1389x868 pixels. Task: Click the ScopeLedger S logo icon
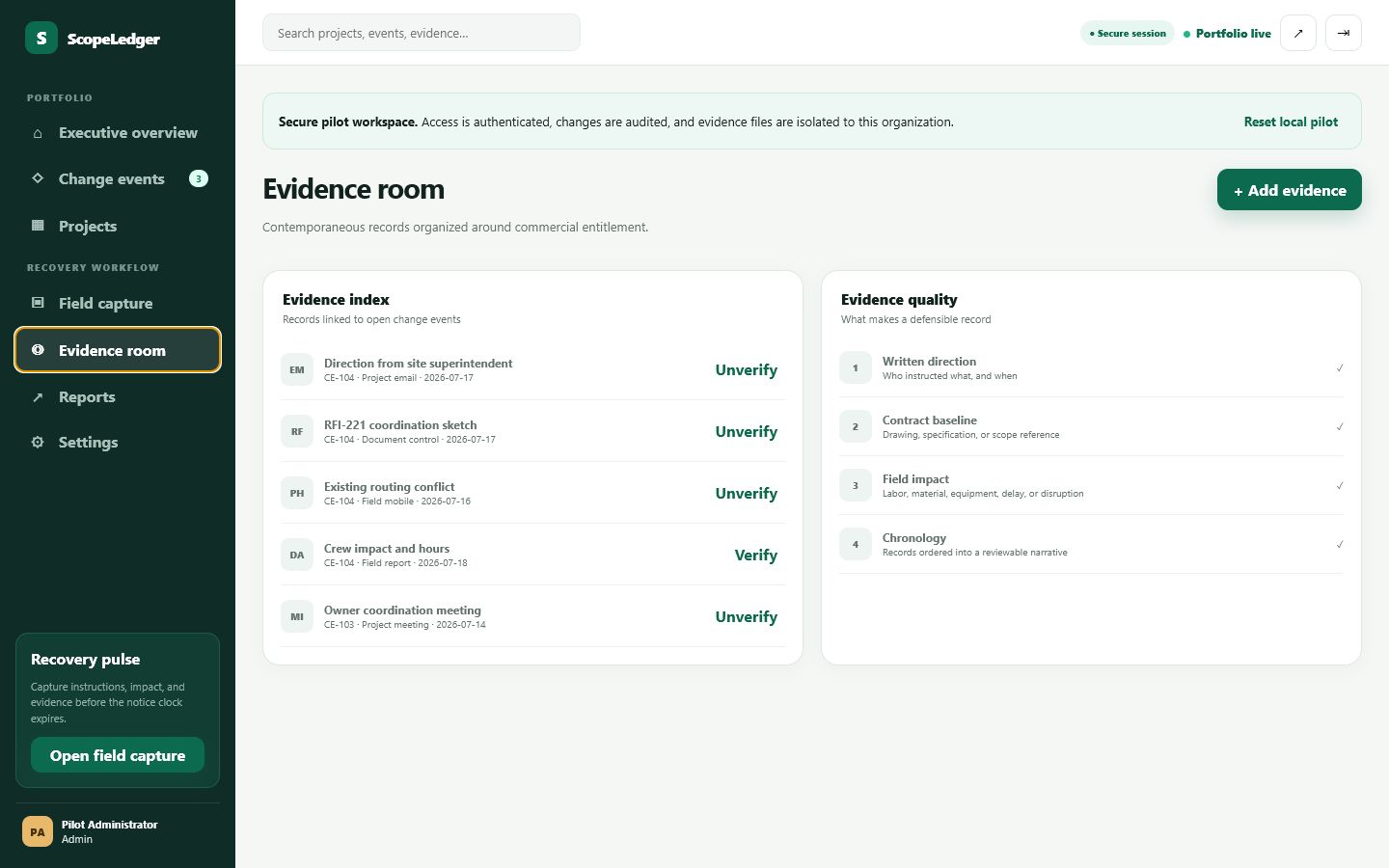point(41,38)
